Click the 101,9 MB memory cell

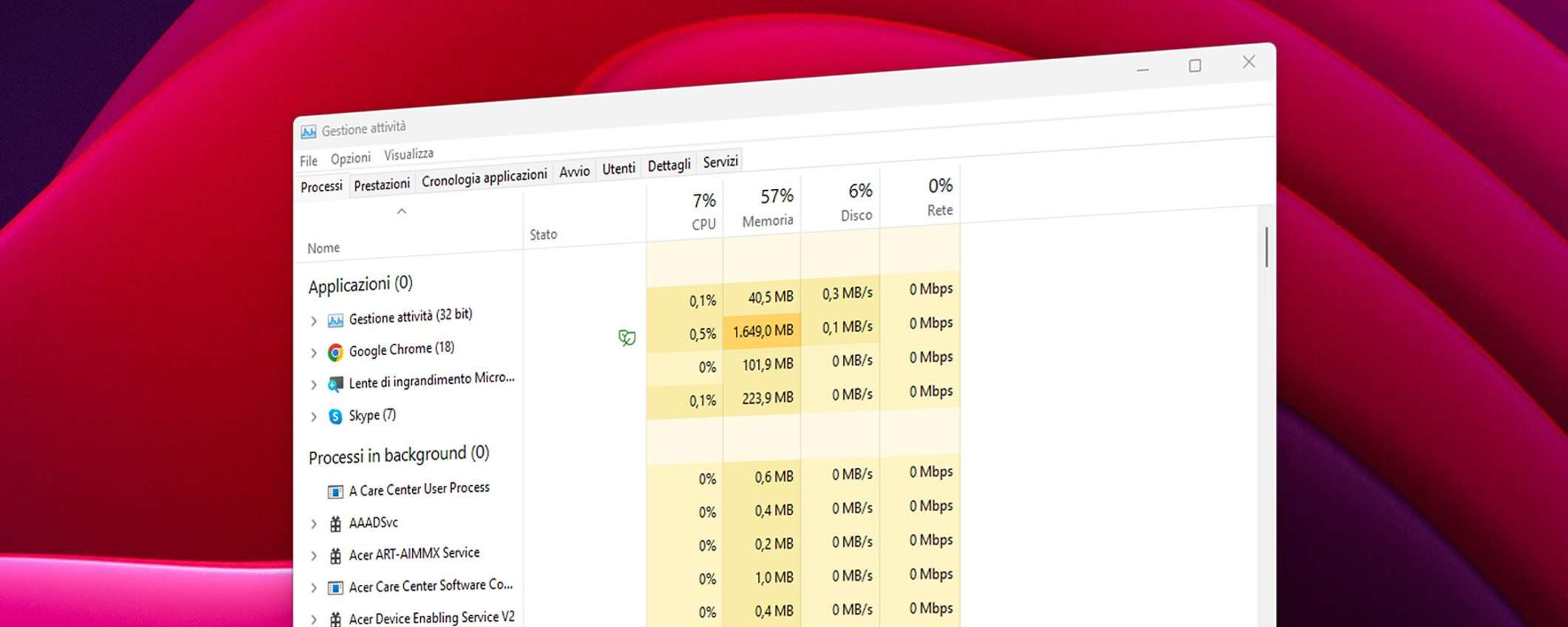point(763,365)
